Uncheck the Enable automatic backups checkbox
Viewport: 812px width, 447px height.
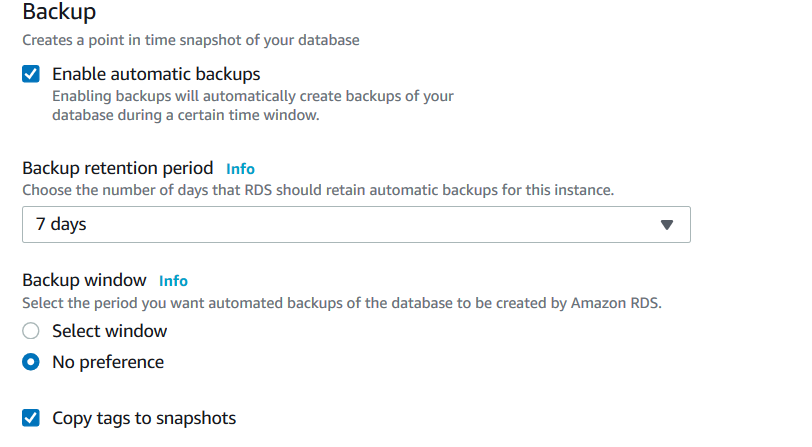tap(31, 74)
